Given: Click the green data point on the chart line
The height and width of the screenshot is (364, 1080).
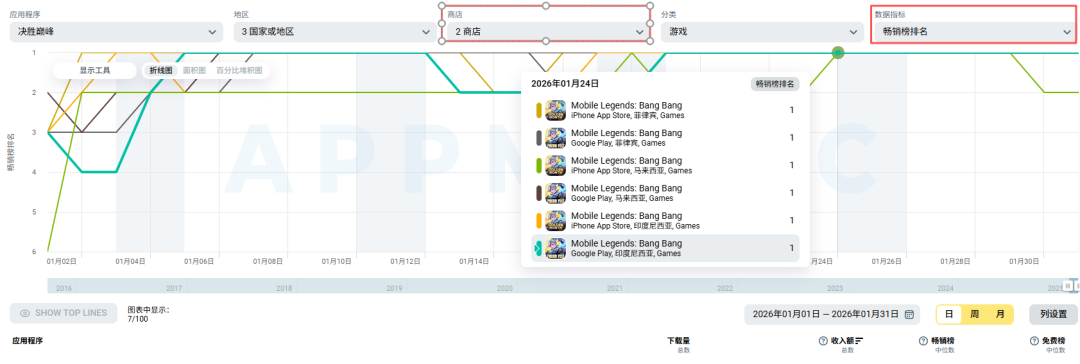Looking at the screenshot, I should [838, 52].
